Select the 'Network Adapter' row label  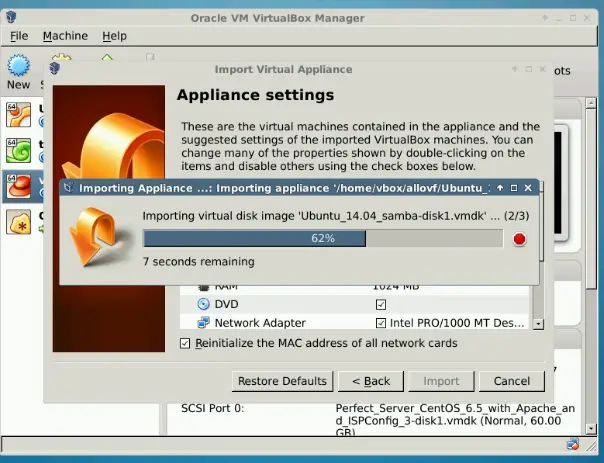pos(260,323)
